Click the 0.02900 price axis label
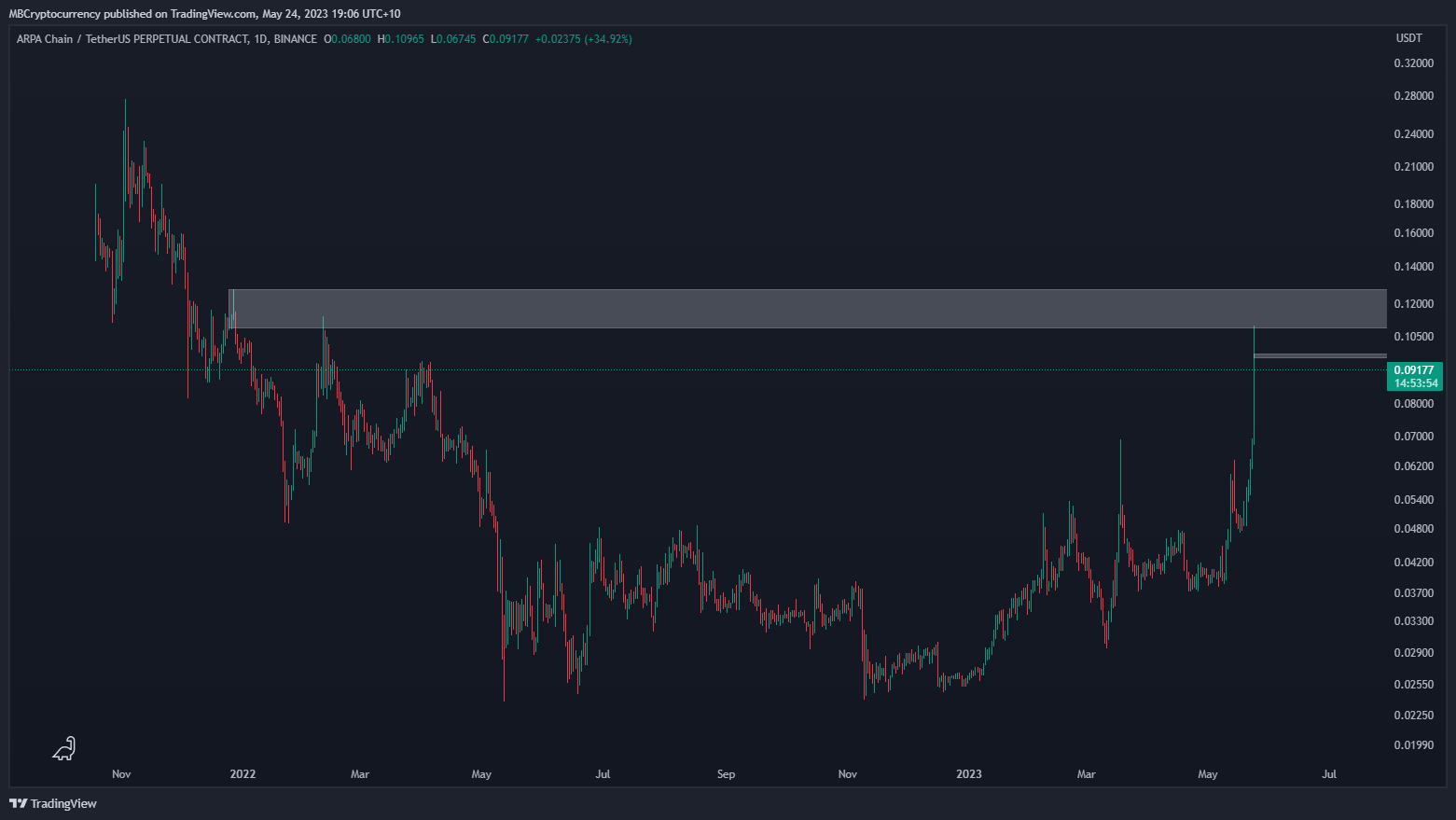 pyautogui.click(x=1414, y=653)
